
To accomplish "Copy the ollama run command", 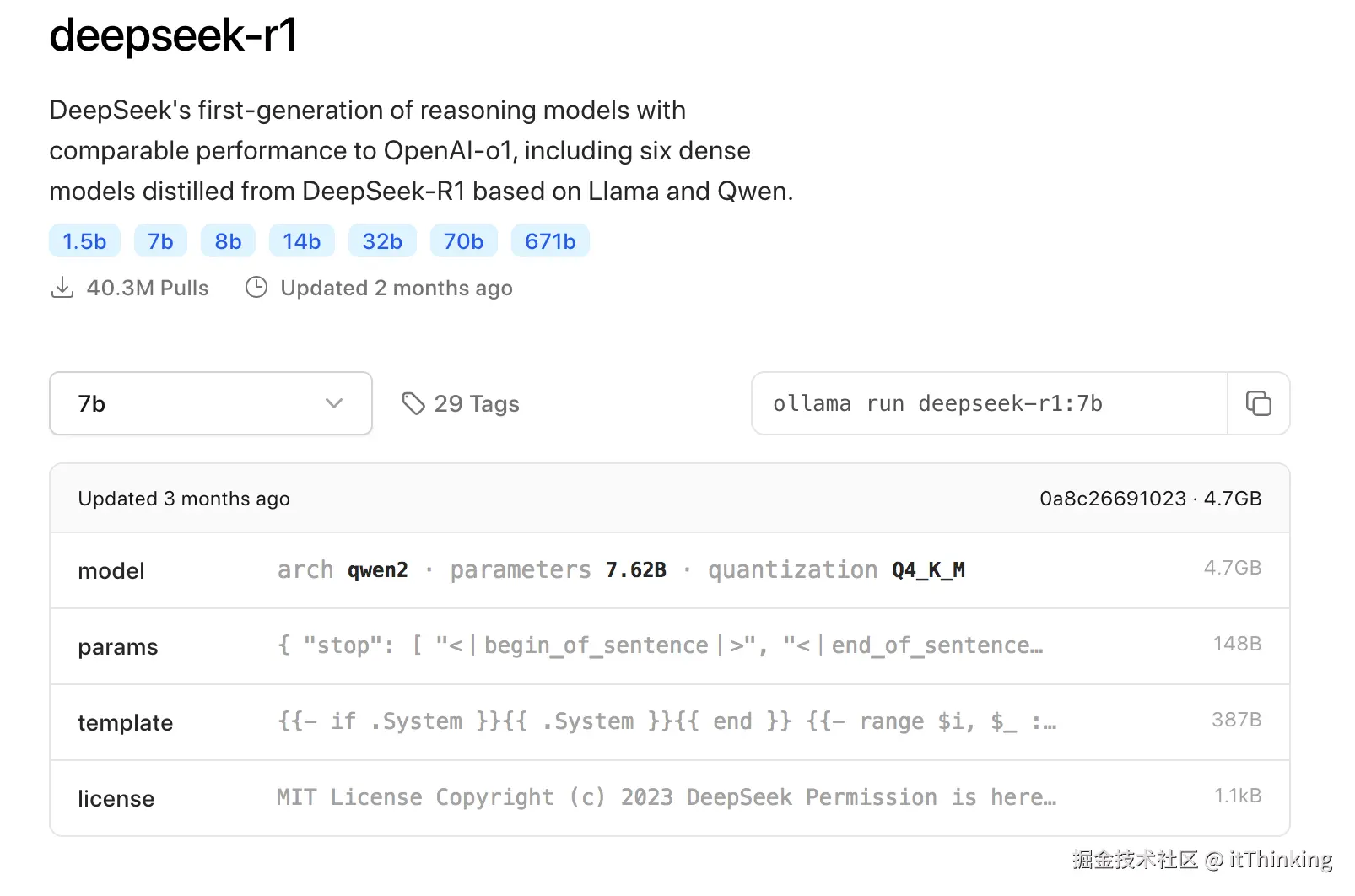I will 1258,403.
